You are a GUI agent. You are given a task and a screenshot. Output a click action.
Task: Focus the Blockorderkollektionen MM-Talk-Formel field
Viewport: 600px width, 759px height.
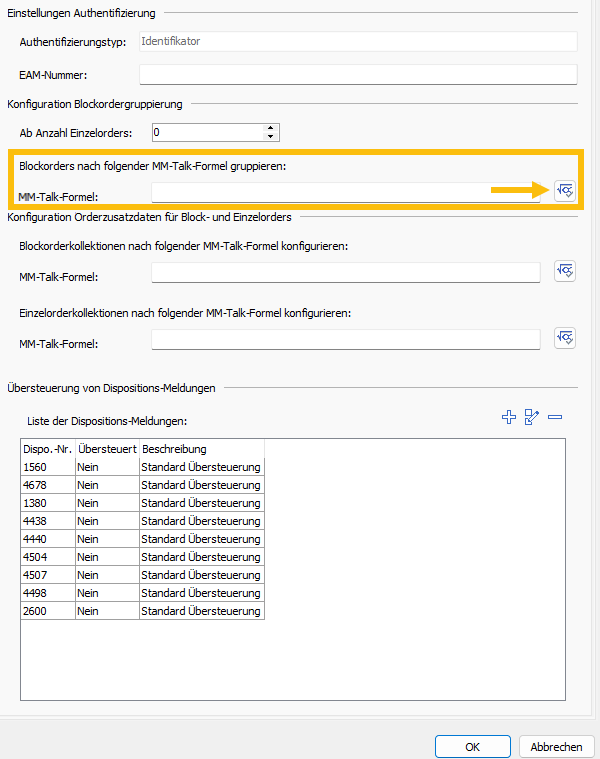click(x=345, y=273)
